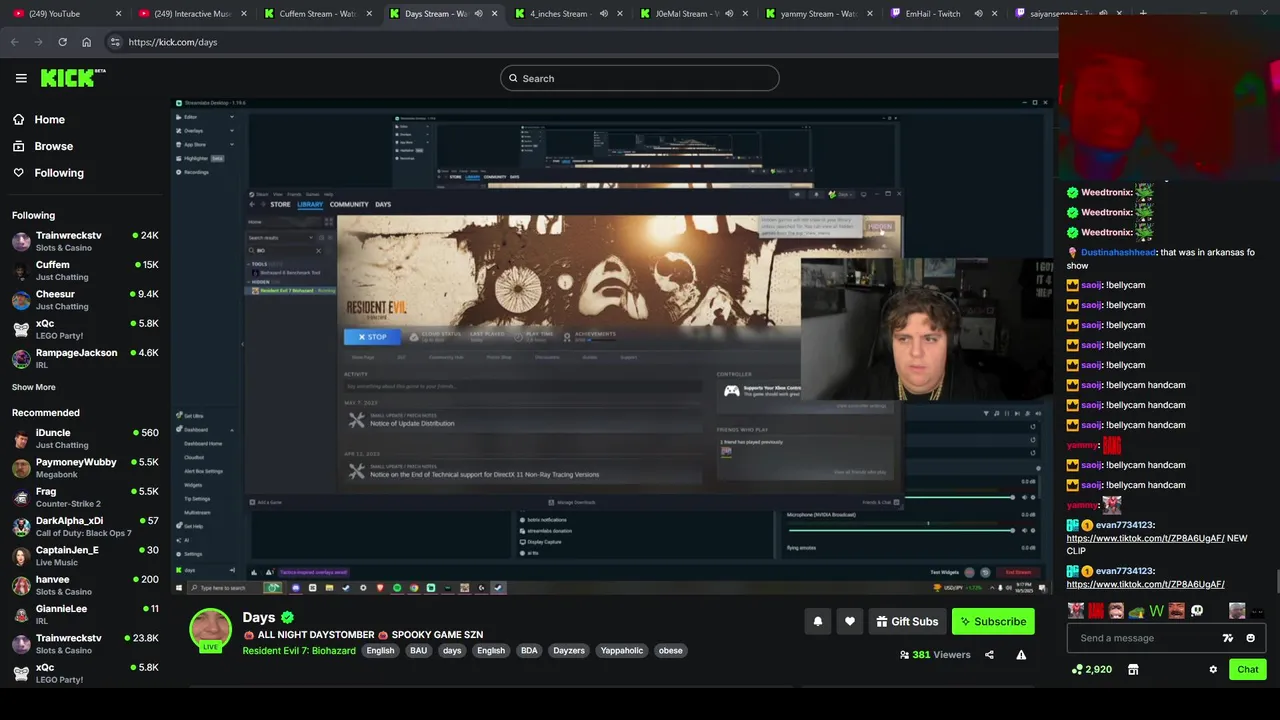Screen dimensions: 1280x720
Task: Reload the page
Action: point(62,42)
